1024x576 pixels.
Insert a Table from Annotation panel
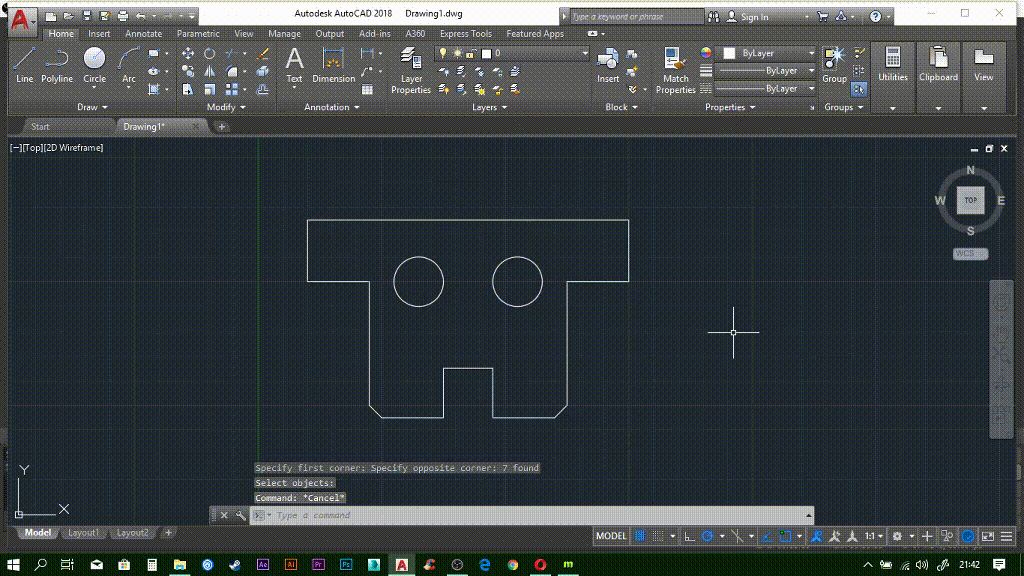click(x=368, y=89)
